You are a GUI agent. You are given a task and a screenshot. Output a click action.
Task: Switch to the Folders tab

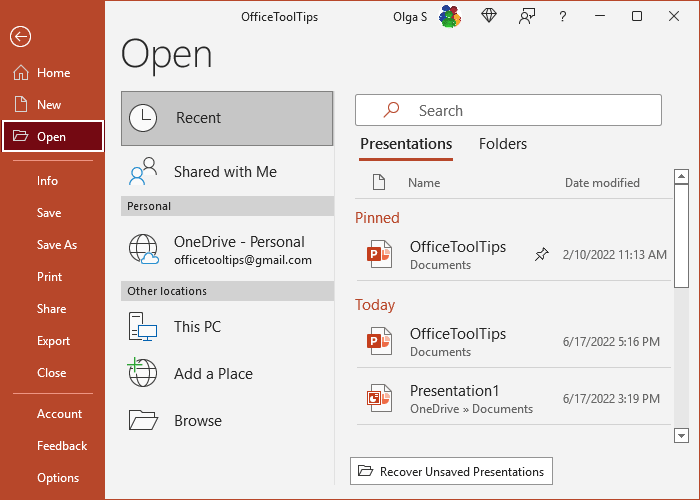click(x=503, y=144)
